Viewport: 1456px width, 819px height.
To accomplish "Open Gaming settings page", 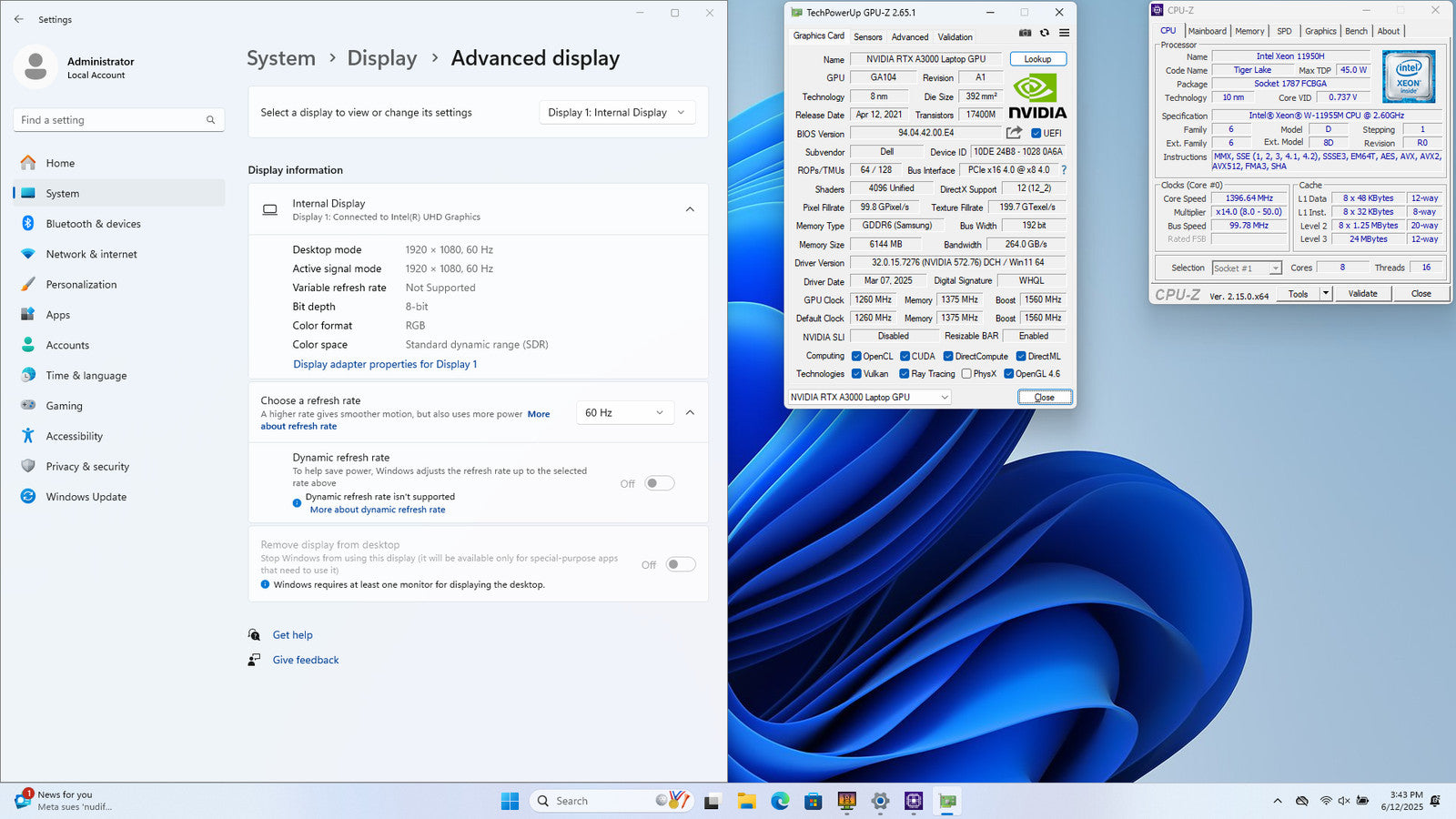I will pyautogui.click(x=118, y=406).
